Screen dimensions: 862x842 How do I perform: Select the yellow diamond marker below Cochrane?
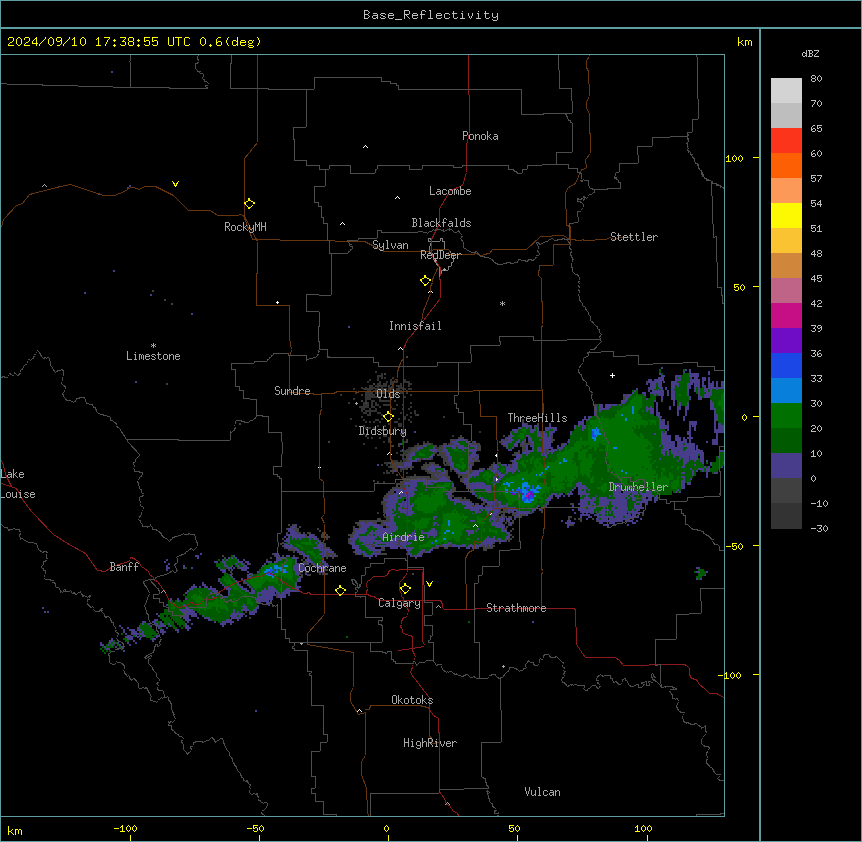click(x=340, y=591)
